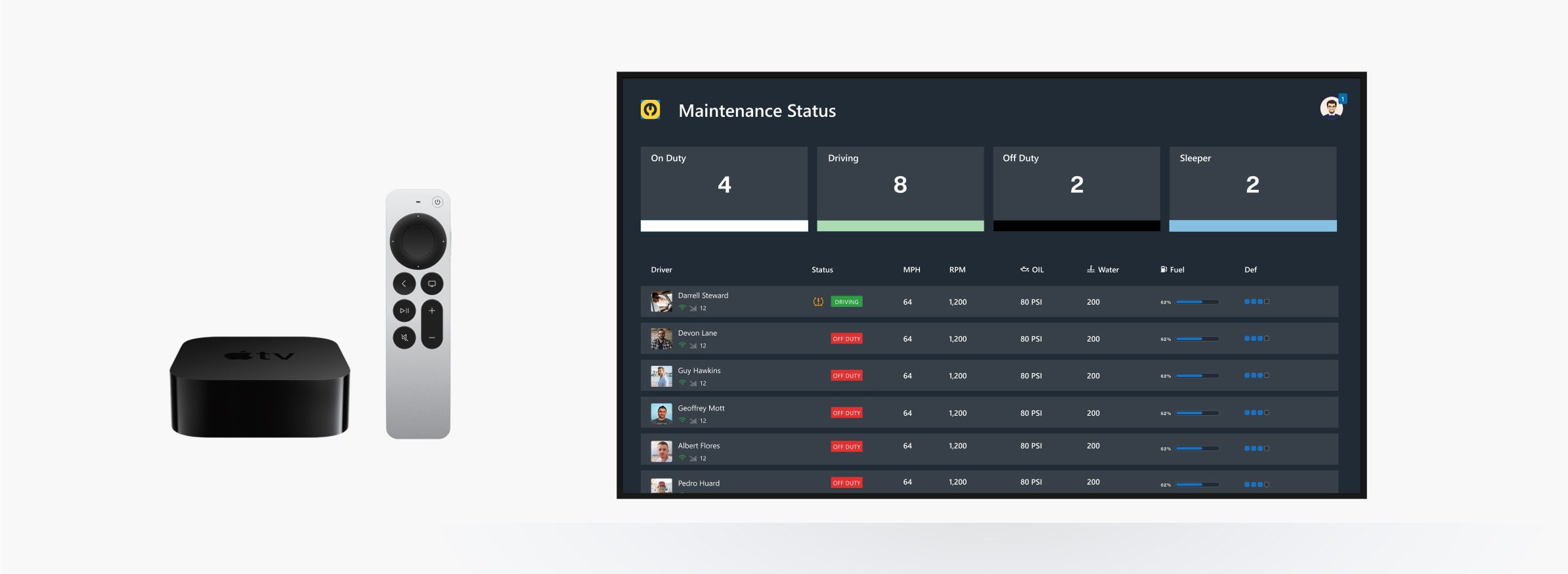
Task: Click the Def level dots for Devon Lane
Action: click(x=1257, y=339)
